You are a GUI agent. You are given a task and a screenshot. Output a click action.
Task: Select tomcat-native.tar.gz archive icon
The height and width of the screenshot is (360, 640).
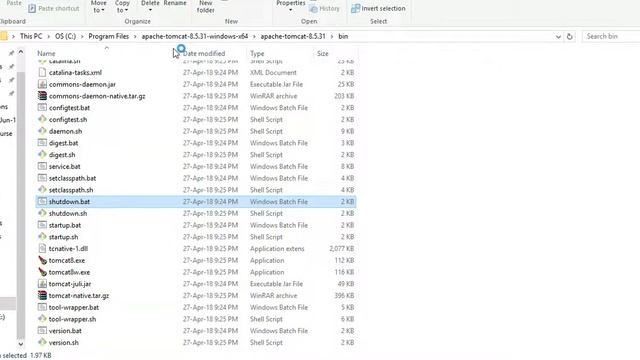[x=42, y=296]
